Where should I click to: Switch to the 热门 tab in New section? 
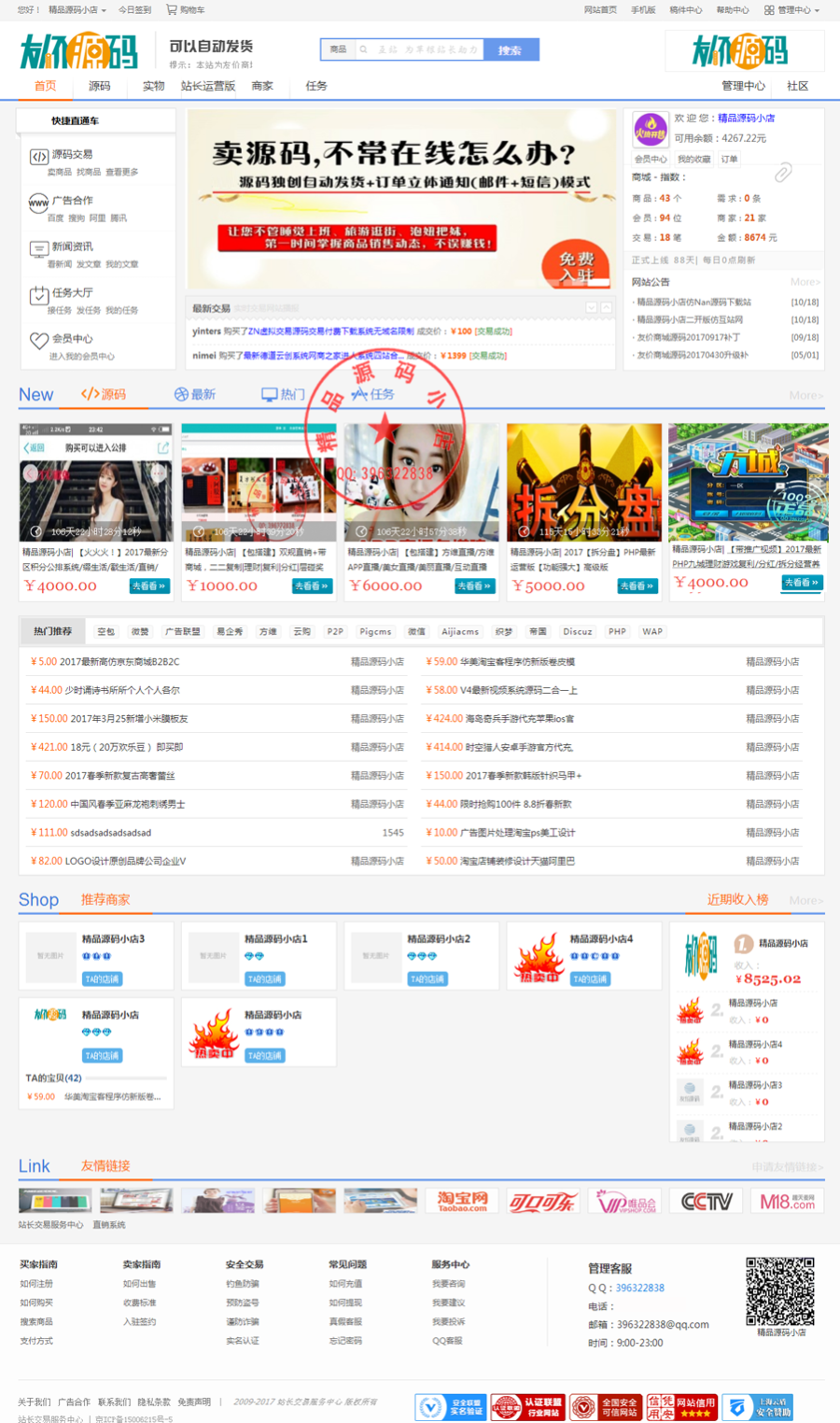tap(283, 394)
